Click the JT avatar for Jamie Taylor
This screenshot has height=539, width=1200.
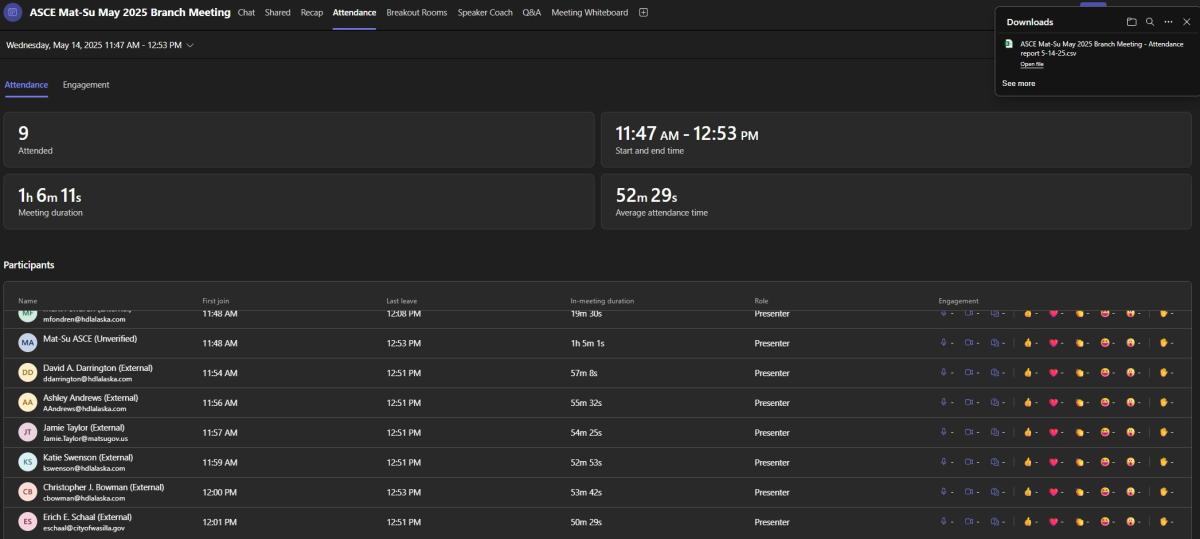coord(28,433)
